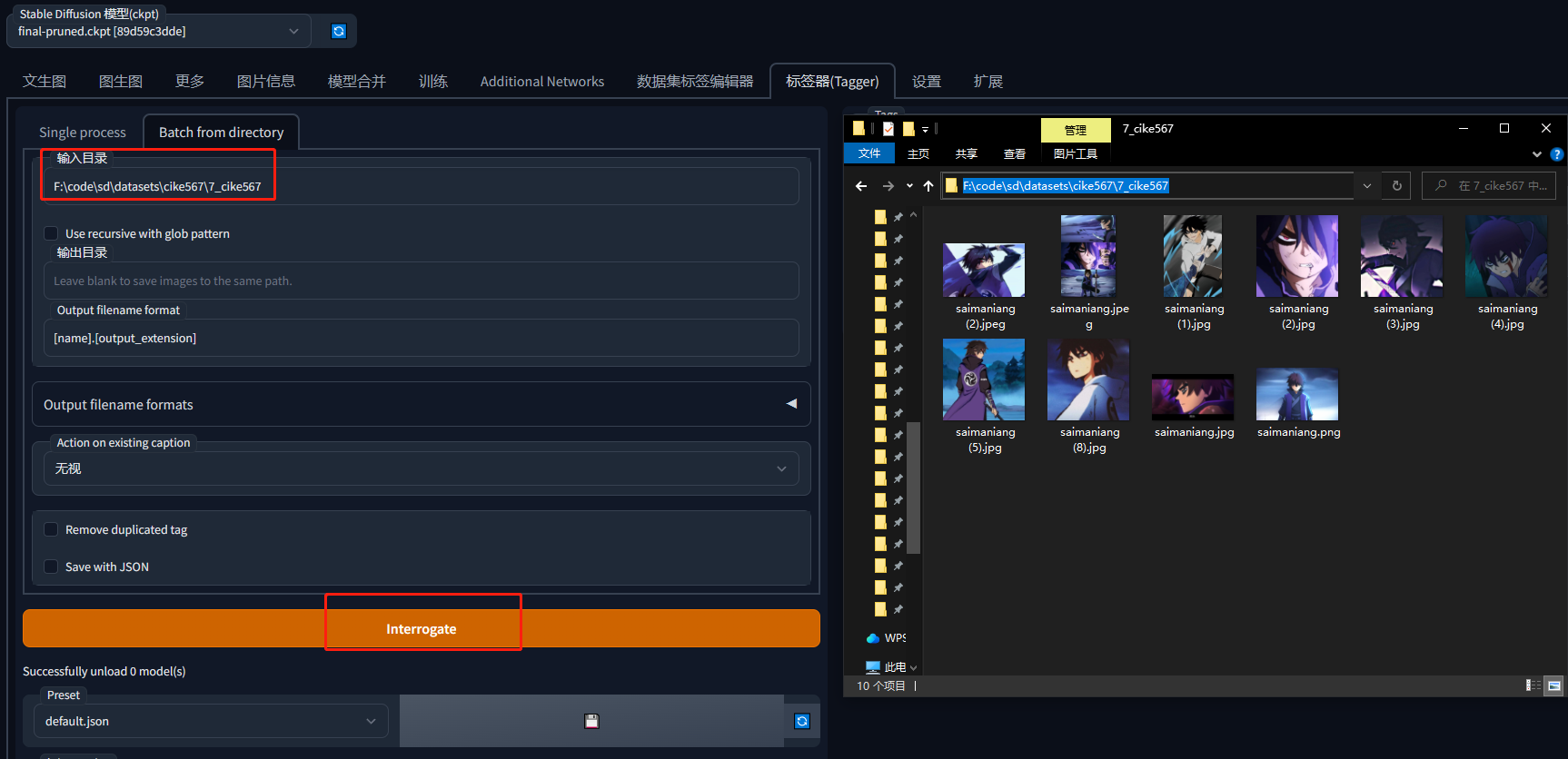Click the up-one-level arrow in Explorer

tap(928, 186)
